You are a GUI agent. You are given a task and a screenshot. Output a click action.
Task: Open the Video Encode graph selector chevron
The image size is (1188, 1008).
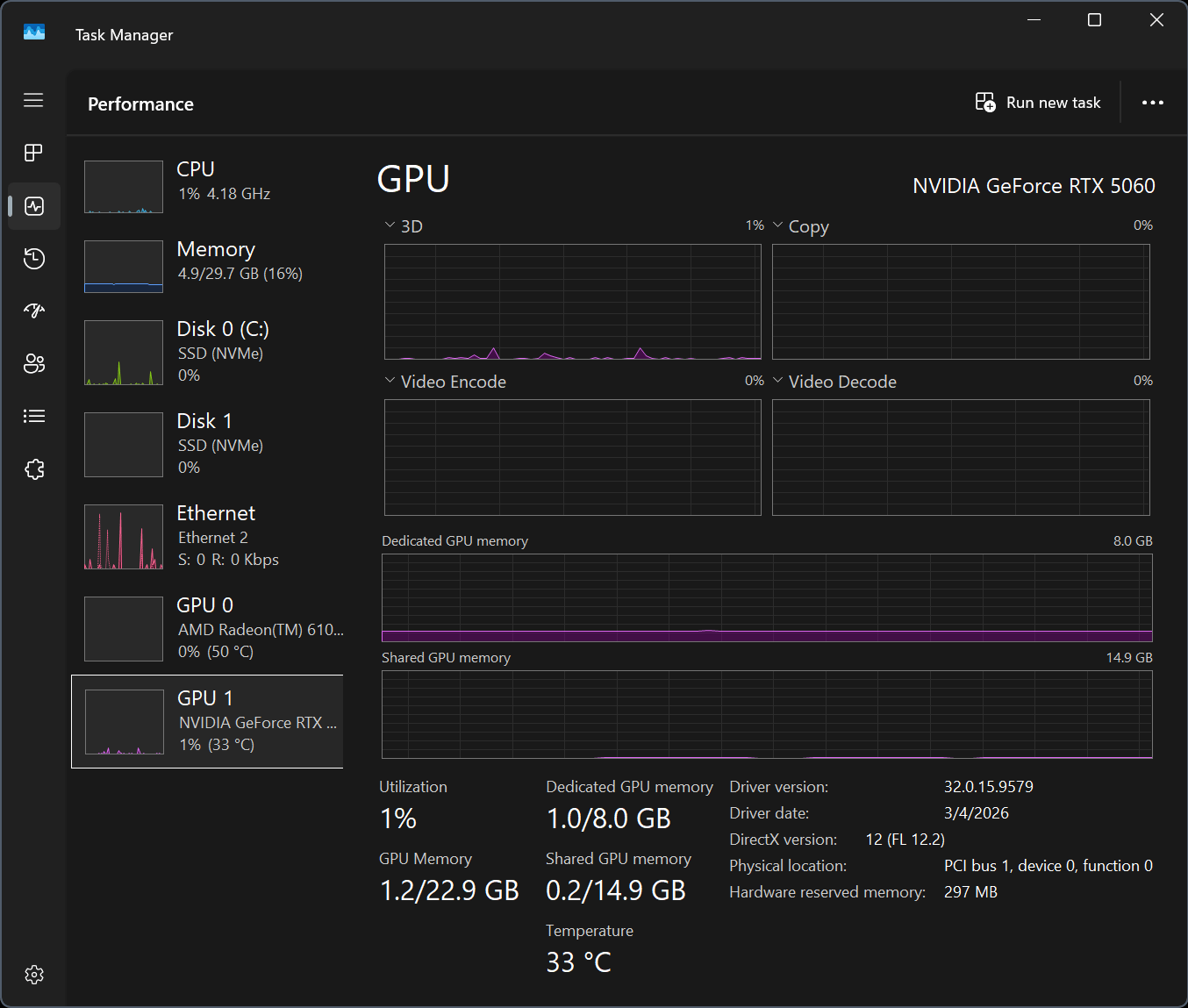[x=390, y=381]
